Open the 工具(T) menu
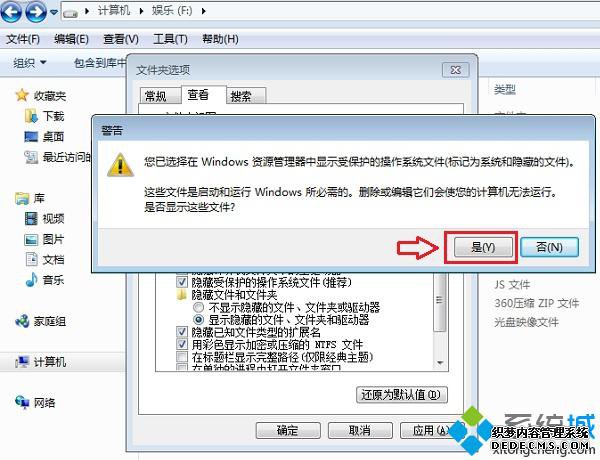 (170, 39)
